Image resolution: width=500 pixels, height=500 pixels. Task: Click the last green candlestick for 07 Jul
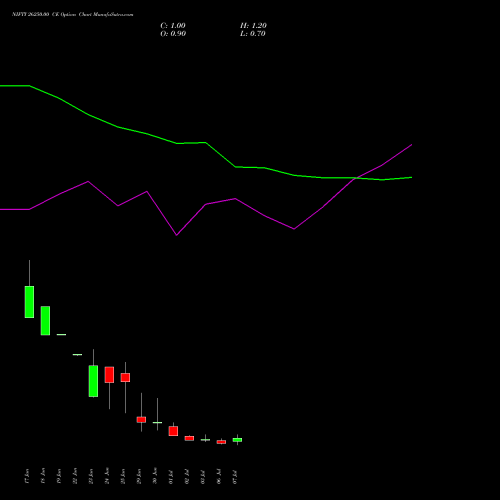237,440
